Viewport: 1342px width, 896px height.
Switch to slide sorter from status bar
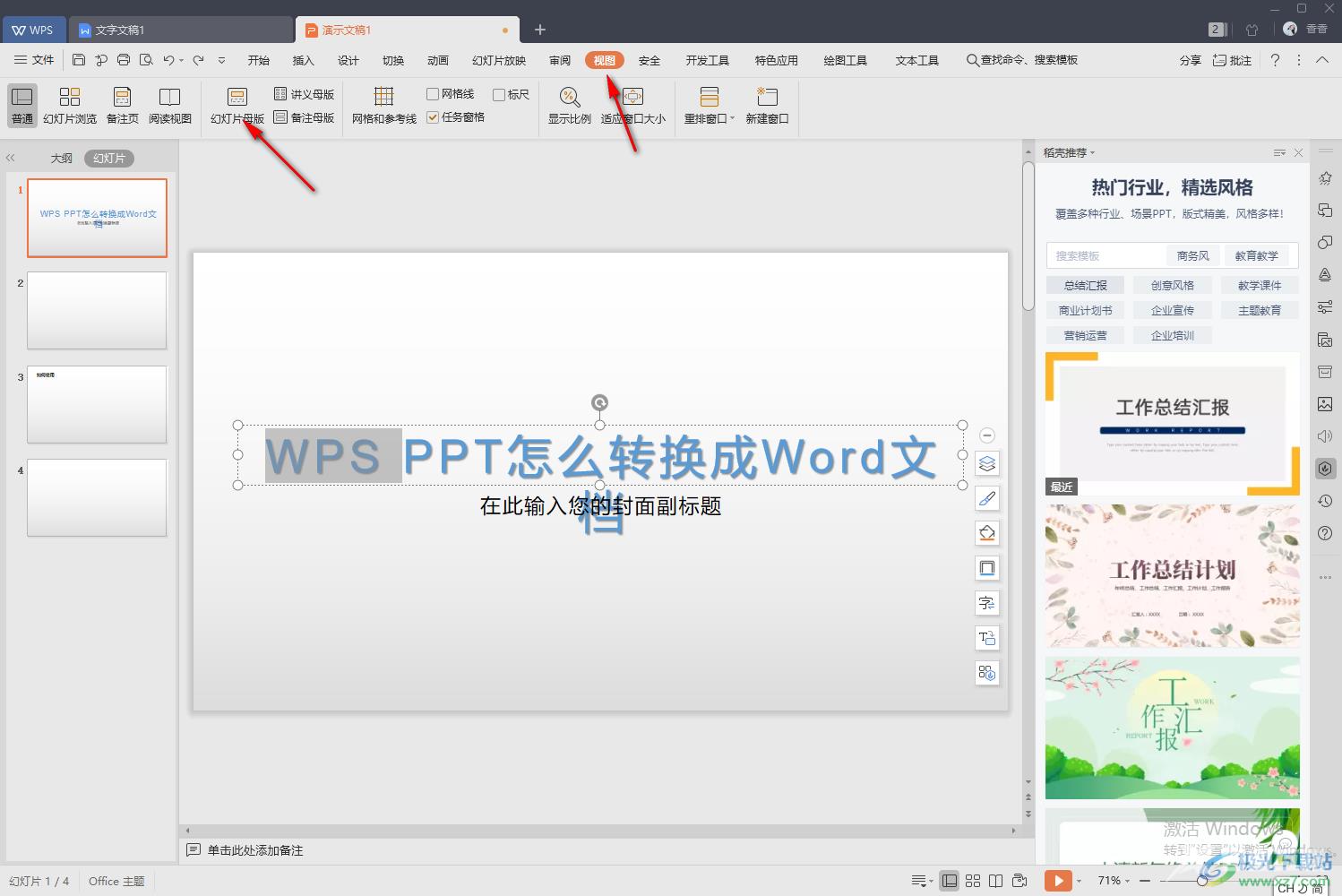[973, 881]
